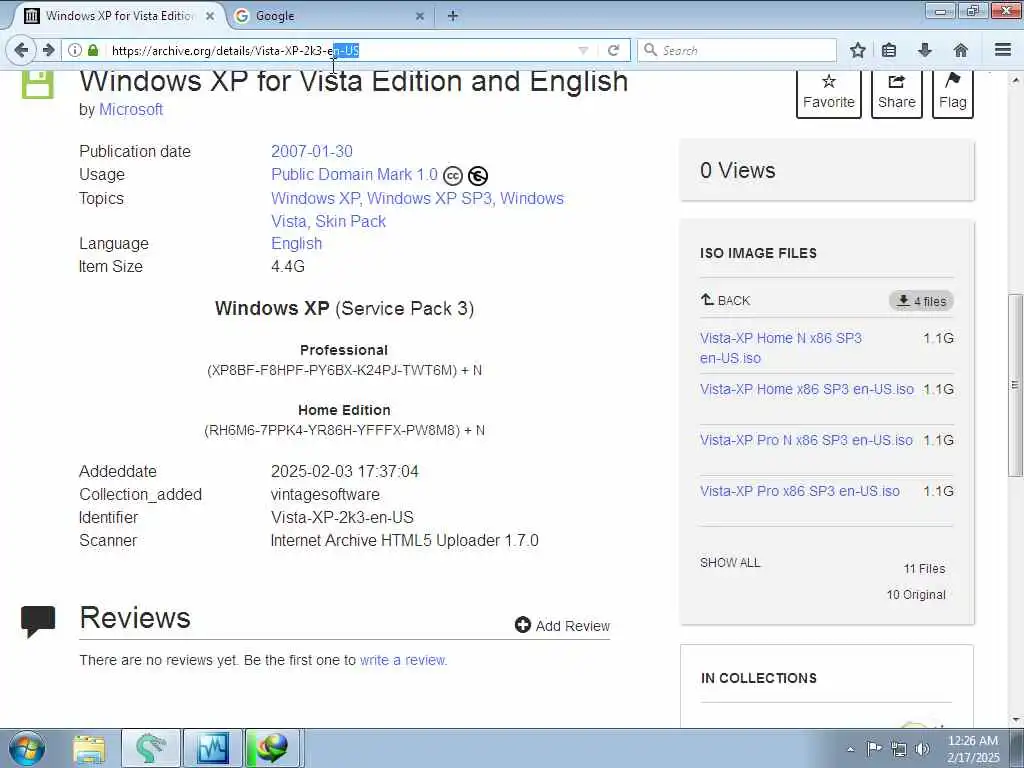The height and width of the screenshot is (768, 1024).
Task: Click the Professional product key text
Action: [x=344, y=370]
